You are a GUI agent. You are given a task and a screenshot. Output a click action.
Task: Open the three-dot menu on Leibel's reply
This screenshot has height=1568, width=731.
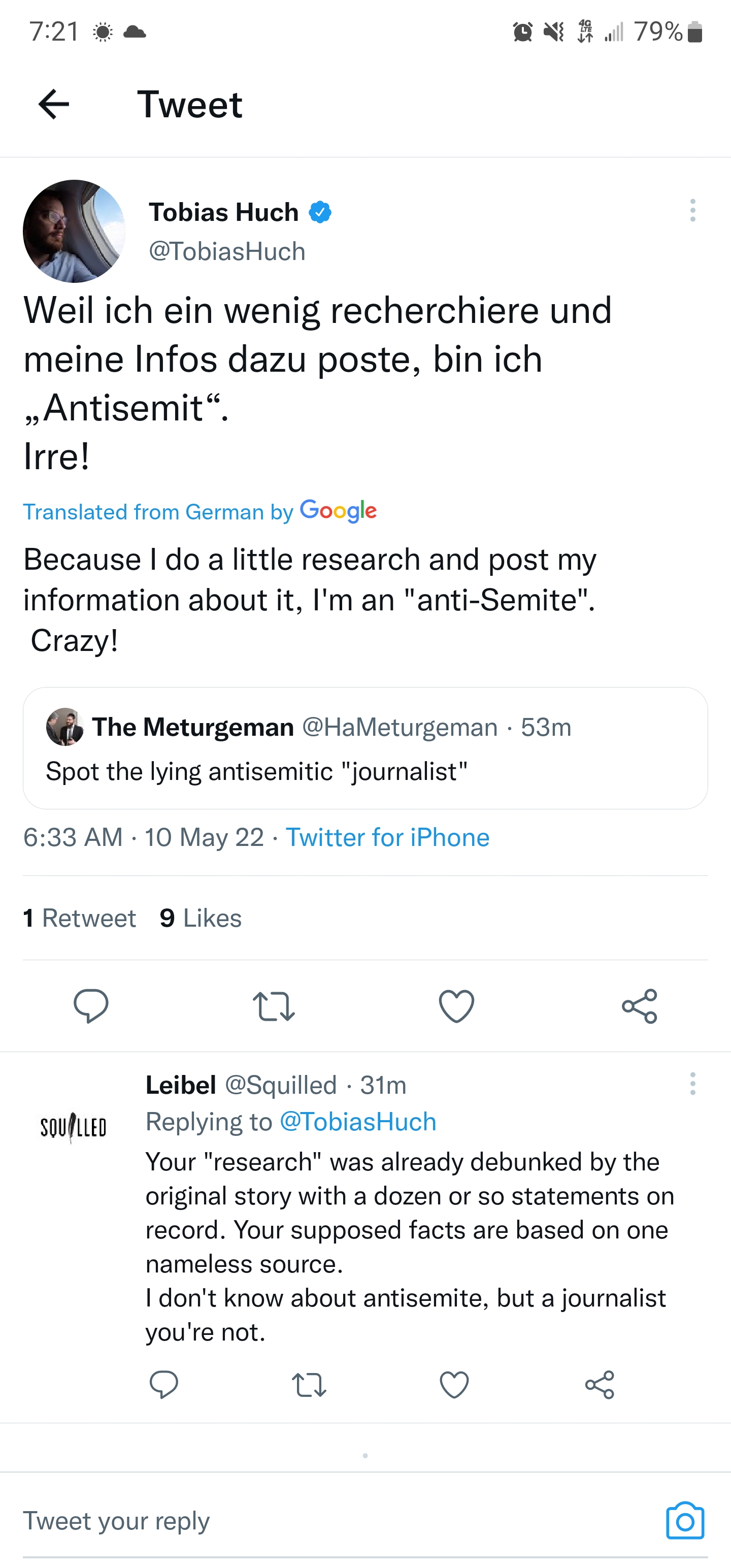point(692,1084)
